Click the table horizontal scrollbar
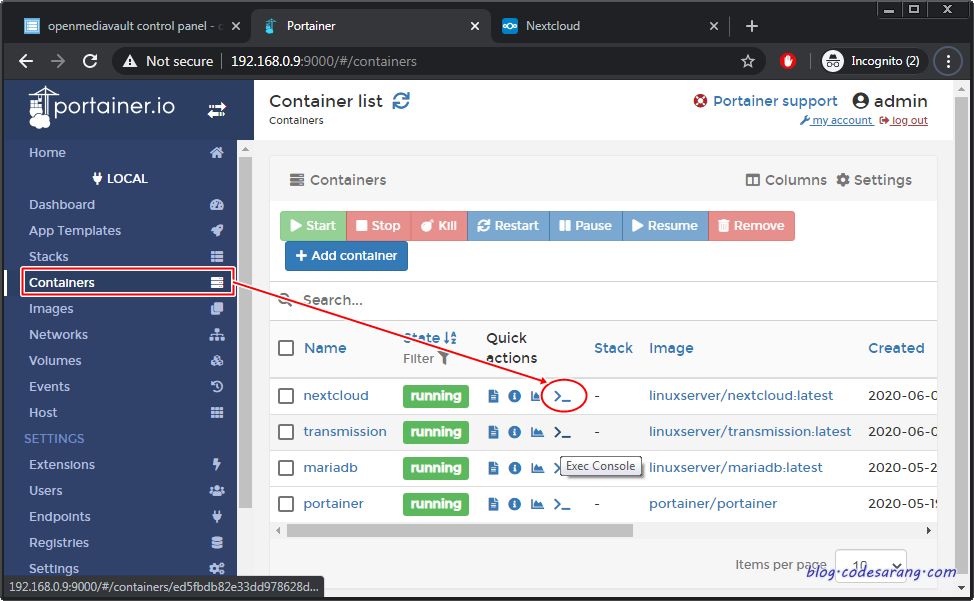The image size is (974, 601). coord(460,531)
